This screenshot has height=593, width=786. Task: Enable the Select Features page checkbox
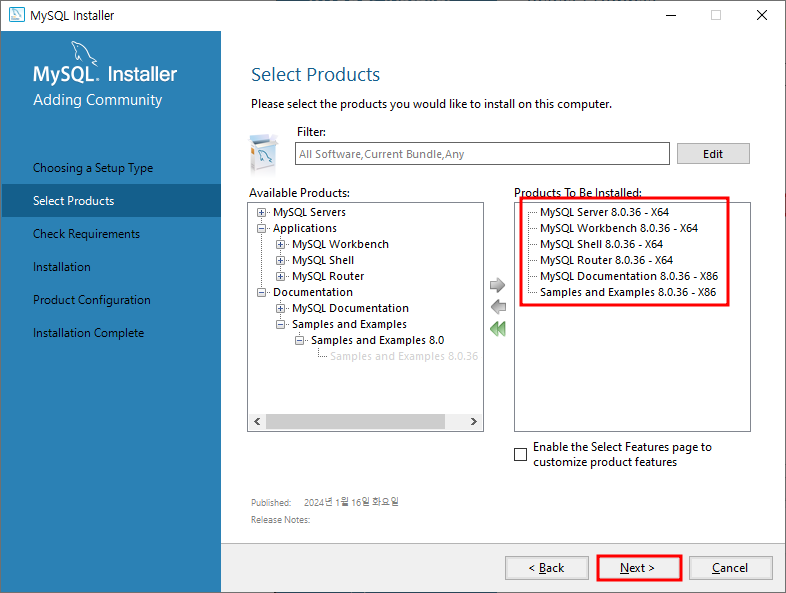tap(521, 454)
